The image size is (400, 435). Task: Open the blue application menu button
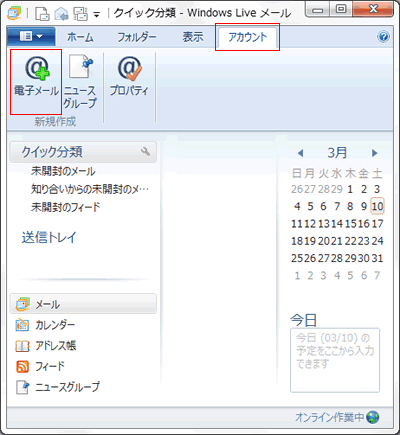[31, 36]
